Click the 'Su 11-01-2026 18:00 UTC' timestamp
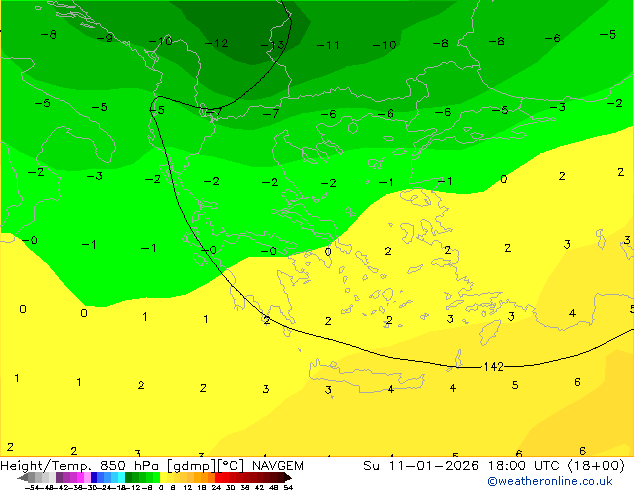This screenshot has height=490, width=634. (x=463, y=466)
